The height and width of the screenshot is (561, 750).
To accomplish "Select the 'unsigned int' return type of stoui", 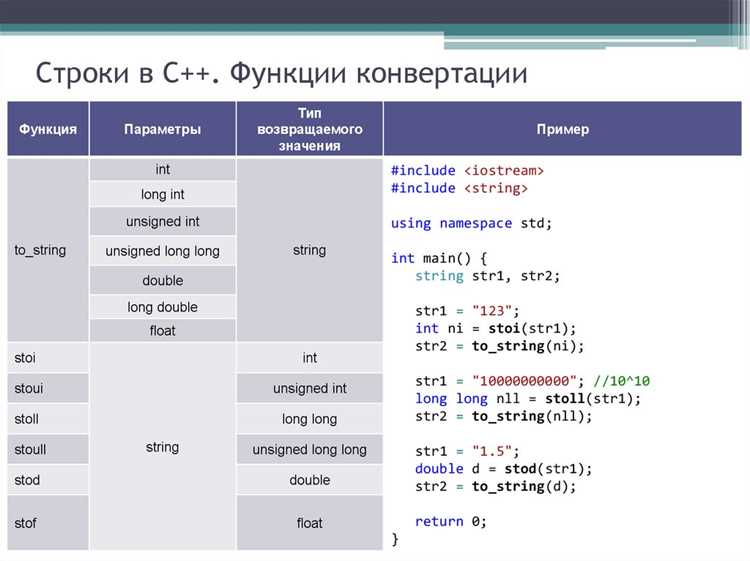I will [x=309, y=388].
